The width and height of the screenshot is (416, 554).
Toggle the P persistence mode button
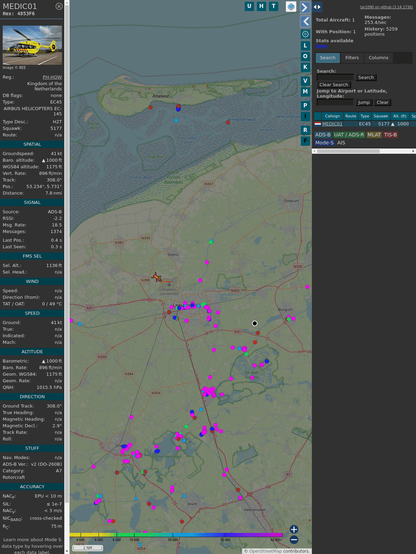coord(305,105)
